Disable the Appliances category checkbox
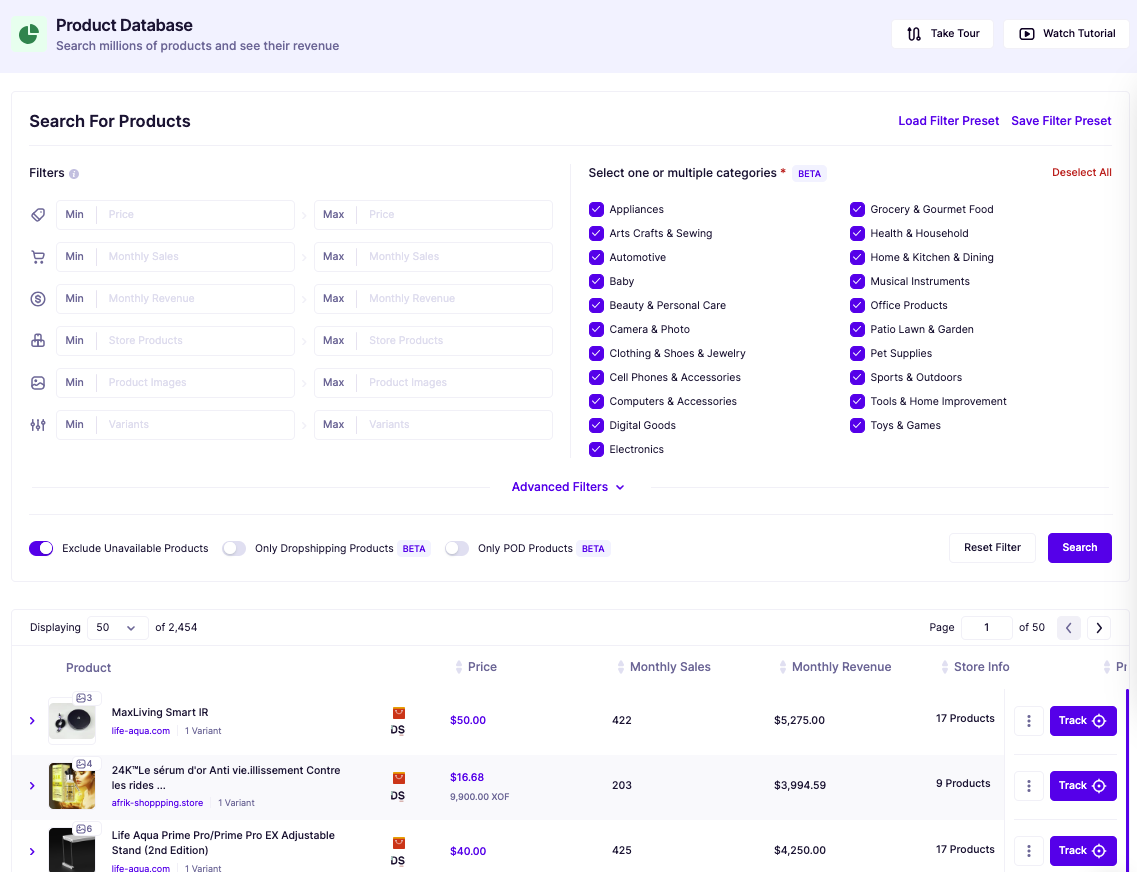The width and height of the screenshot is (1137, 872). pos(597,209)
